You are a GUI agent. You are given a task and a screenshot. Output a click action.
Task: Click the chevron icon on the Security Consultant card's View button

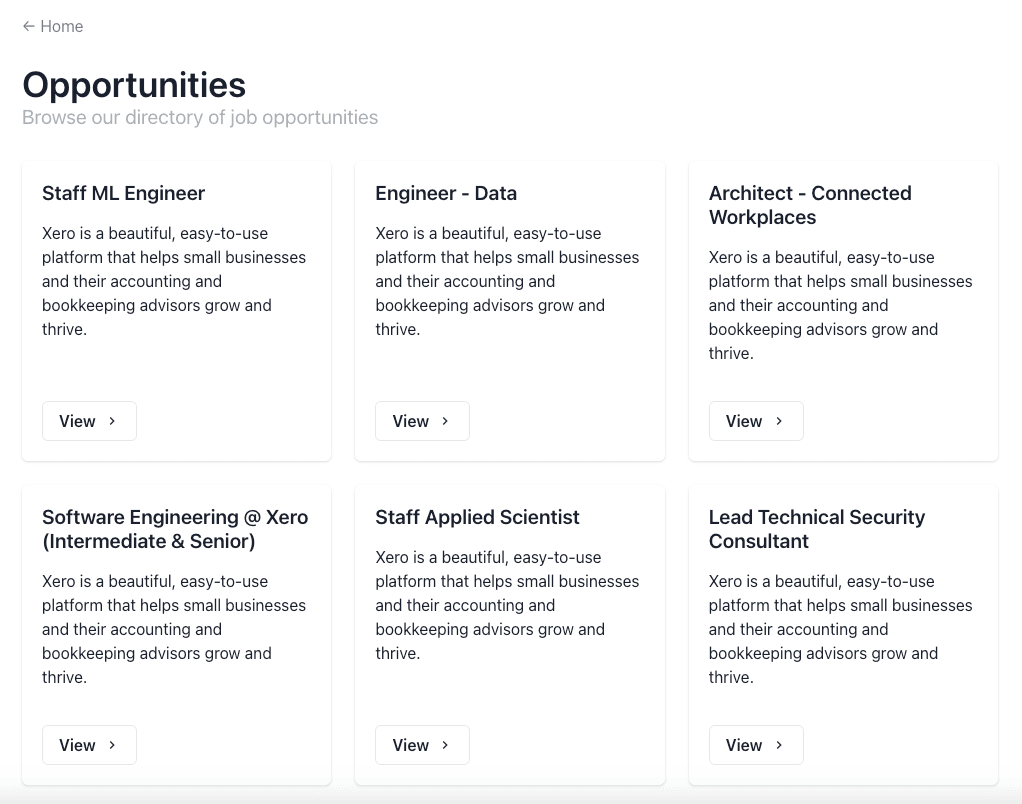(x=779, y=745)
